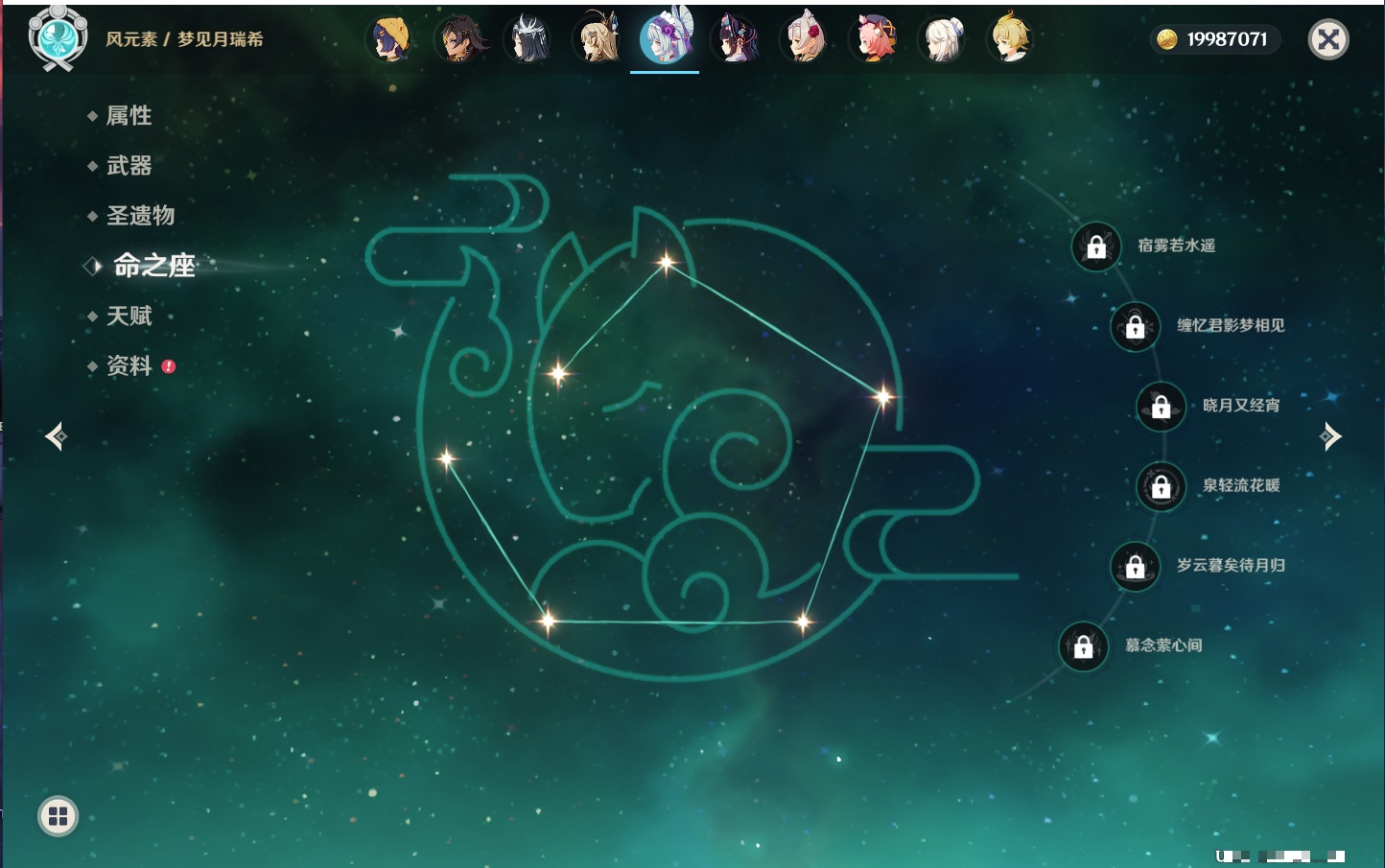Click the Mora balance 19987071
The width and height of the screenshot is (1385, 868).
pyautogui.click(x=1215, y=39)
